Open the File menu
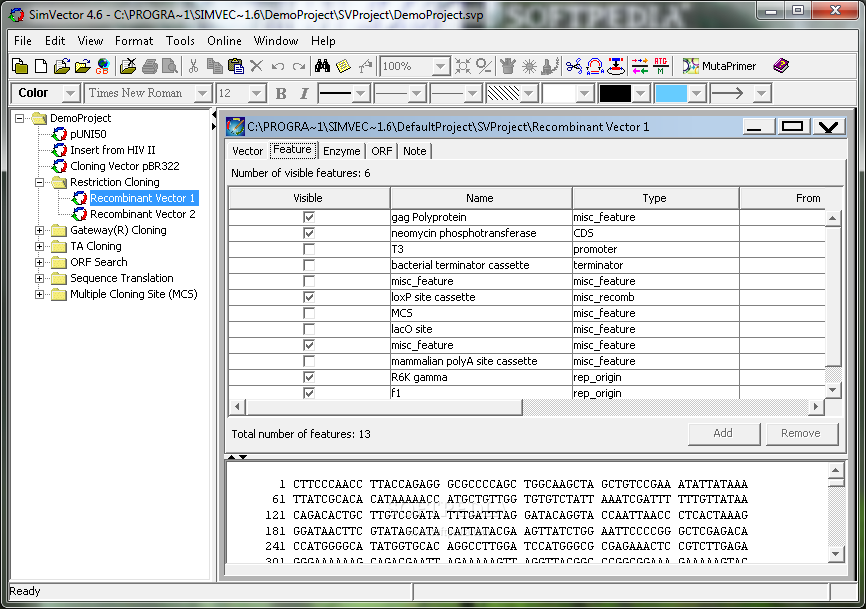This screenshot has height=609, width=866. coord(23,41)
